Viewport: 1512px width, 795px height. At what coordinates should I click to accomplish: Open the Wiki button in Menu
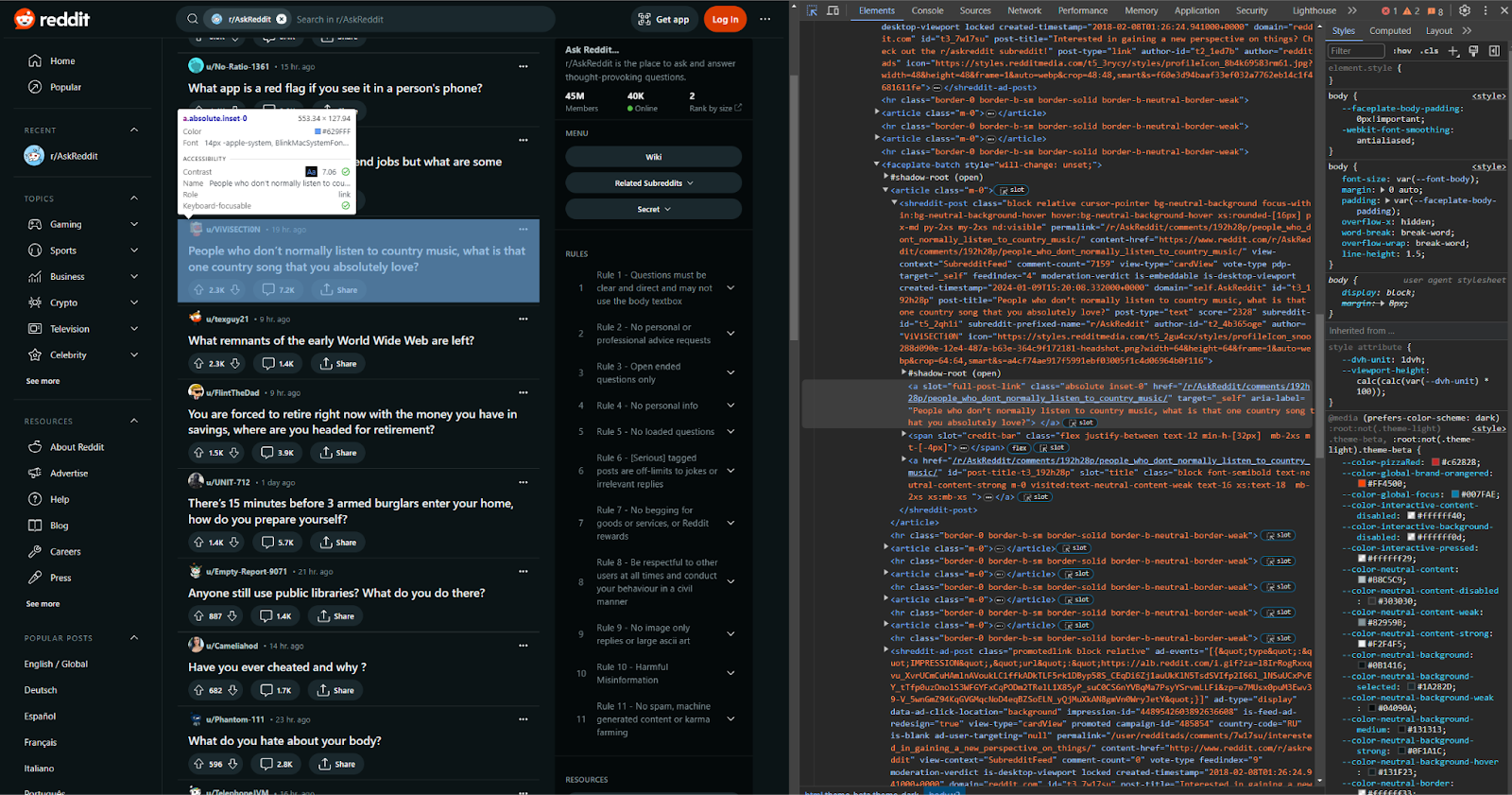tap(654, 157)
